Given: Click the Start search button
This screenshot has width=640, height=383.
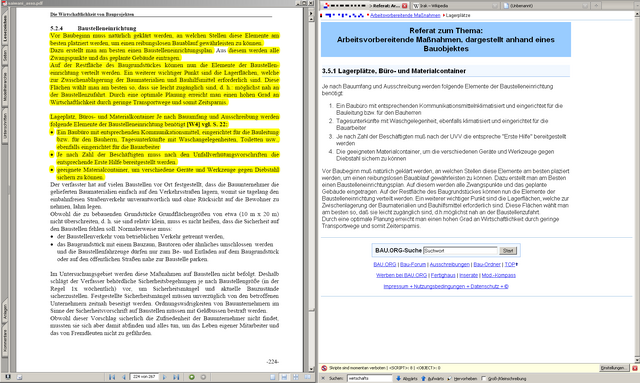Looking at the screenshot, I should [x=508, y=250].
